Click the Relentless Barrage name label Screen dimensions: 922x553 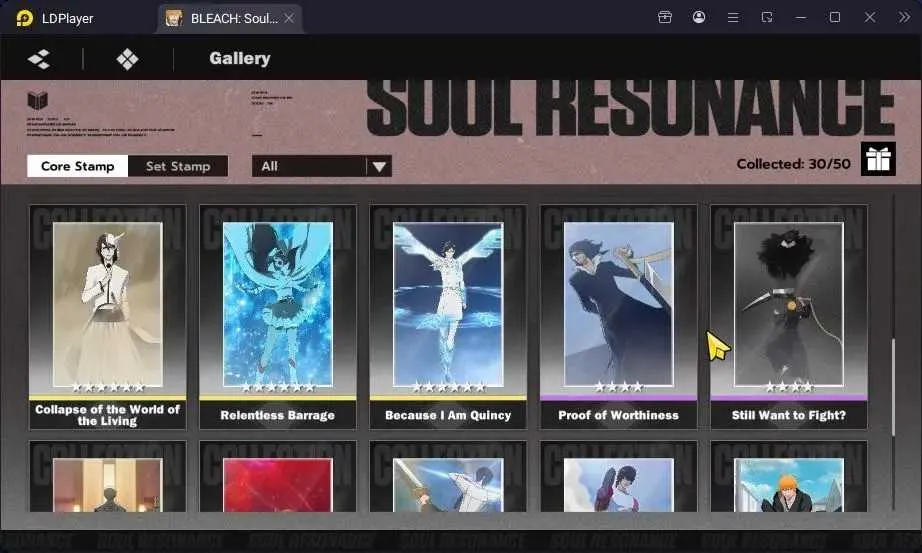tap(278, 415)
